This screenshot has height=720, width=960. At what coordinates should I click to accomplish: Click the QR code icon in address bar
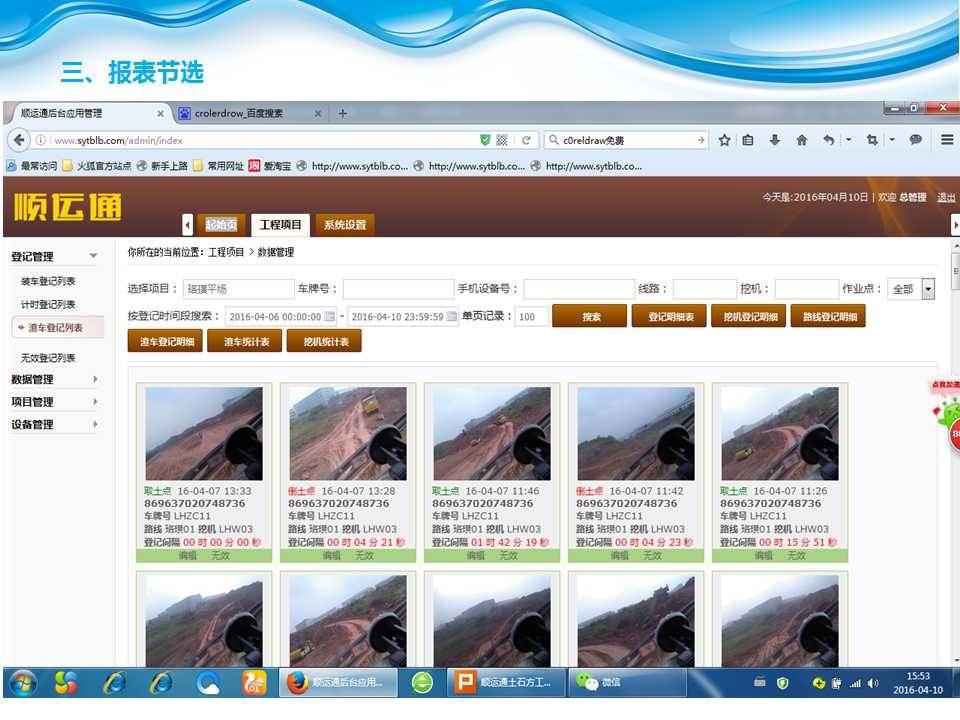click(502, 140)
